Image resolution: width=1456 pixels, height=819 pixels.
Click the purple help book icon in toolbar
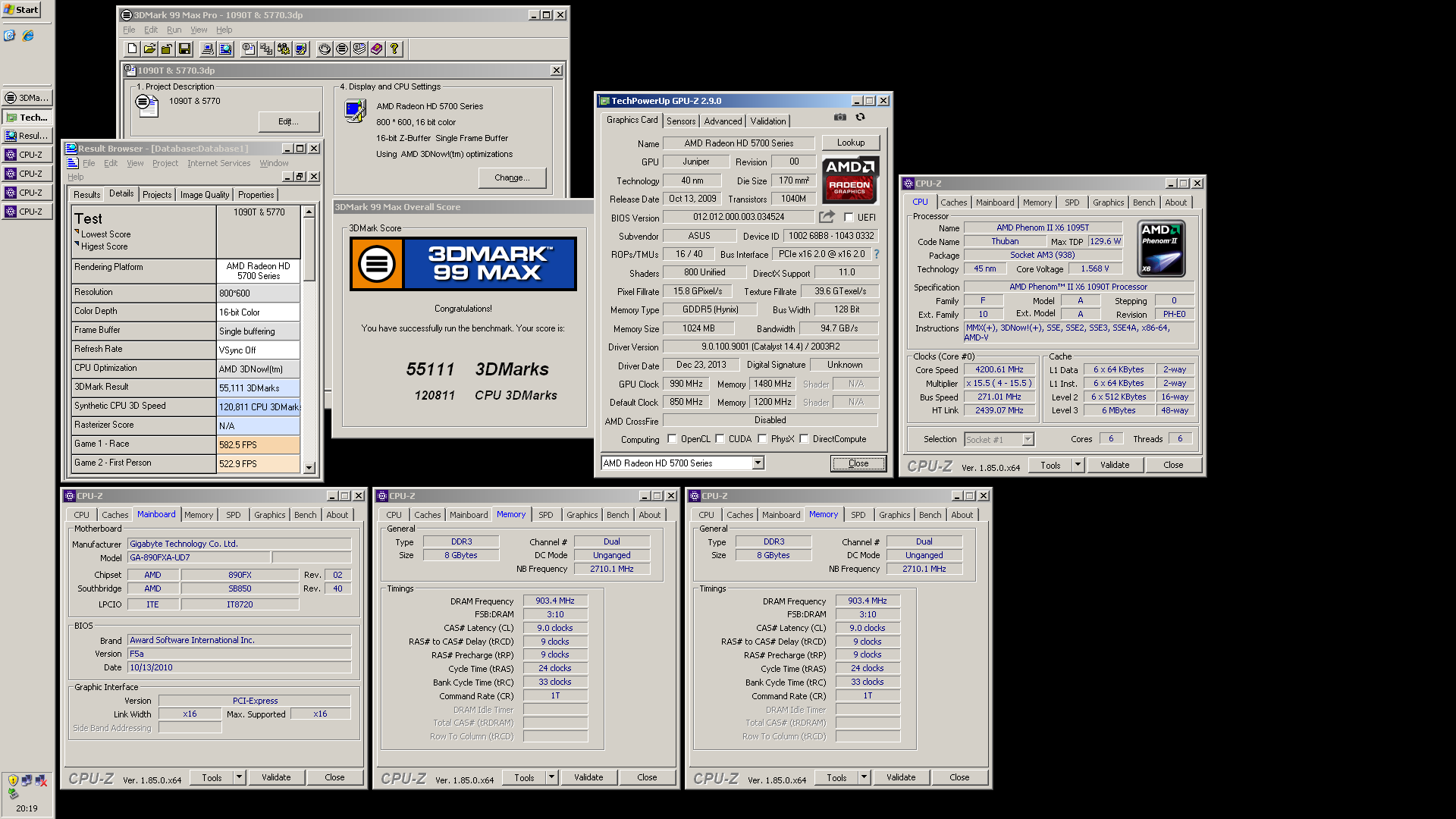coord(377,49)
